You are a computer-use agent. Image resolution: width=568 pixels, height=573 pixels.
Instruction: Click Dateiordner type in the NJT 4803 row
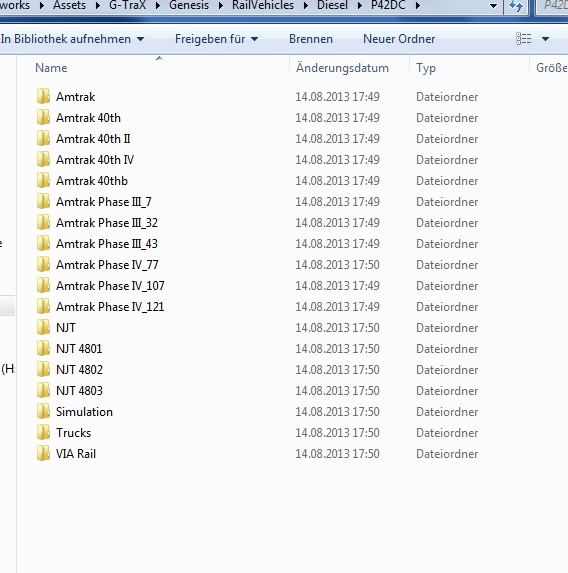(447, 391)
